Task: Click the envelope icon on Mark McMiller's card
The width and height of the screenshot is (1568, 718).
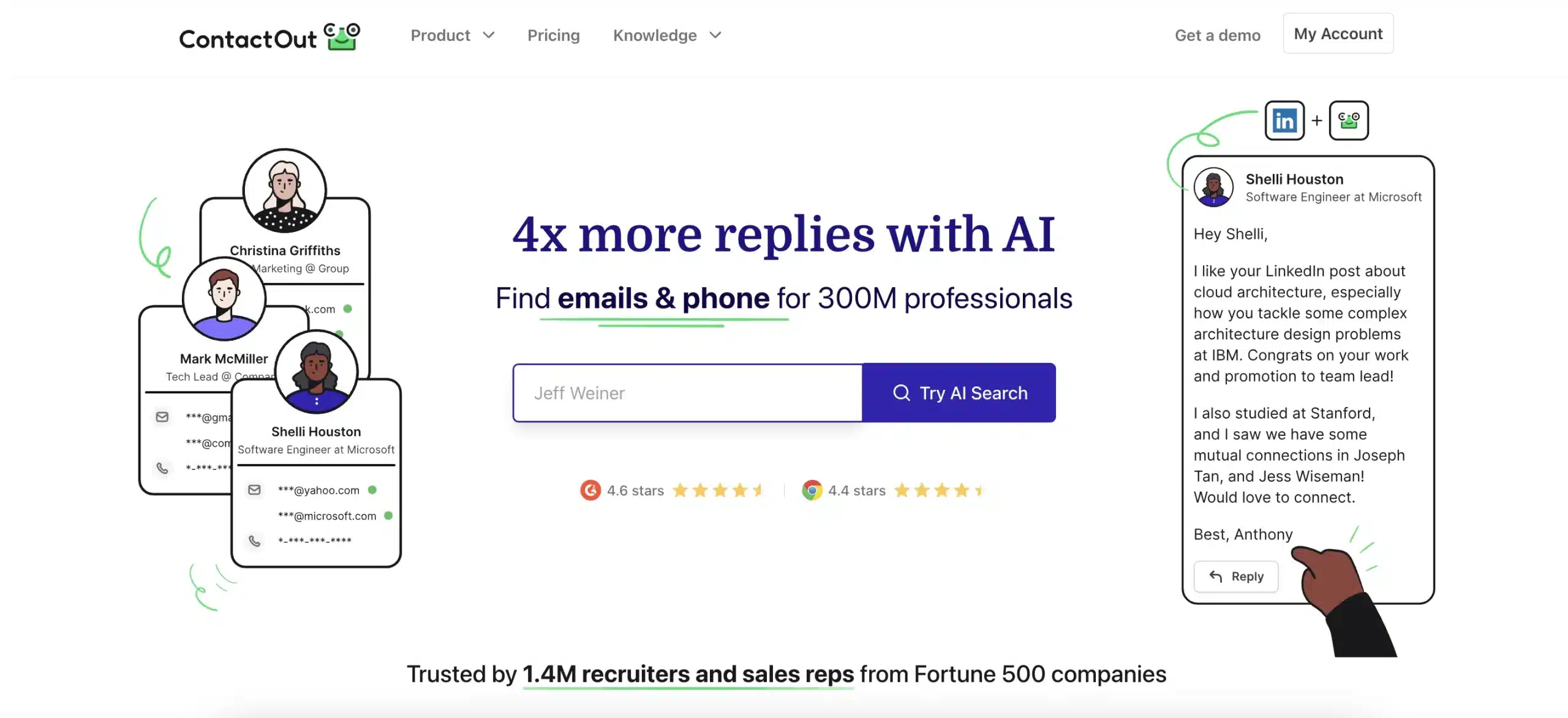Action: point(162,417)
